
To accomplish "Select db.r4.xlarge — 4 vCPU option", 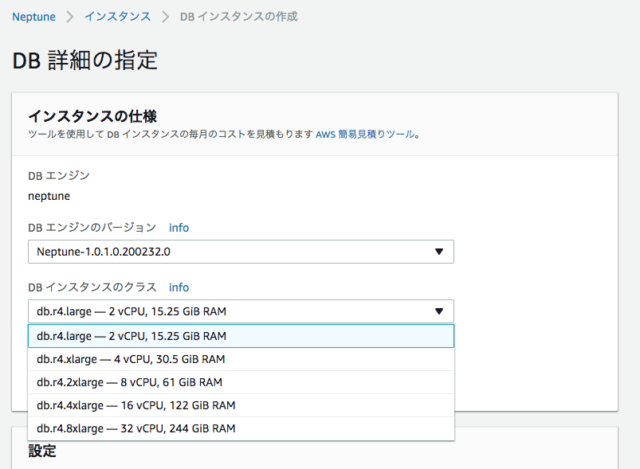I will click(x=241, y=359).
